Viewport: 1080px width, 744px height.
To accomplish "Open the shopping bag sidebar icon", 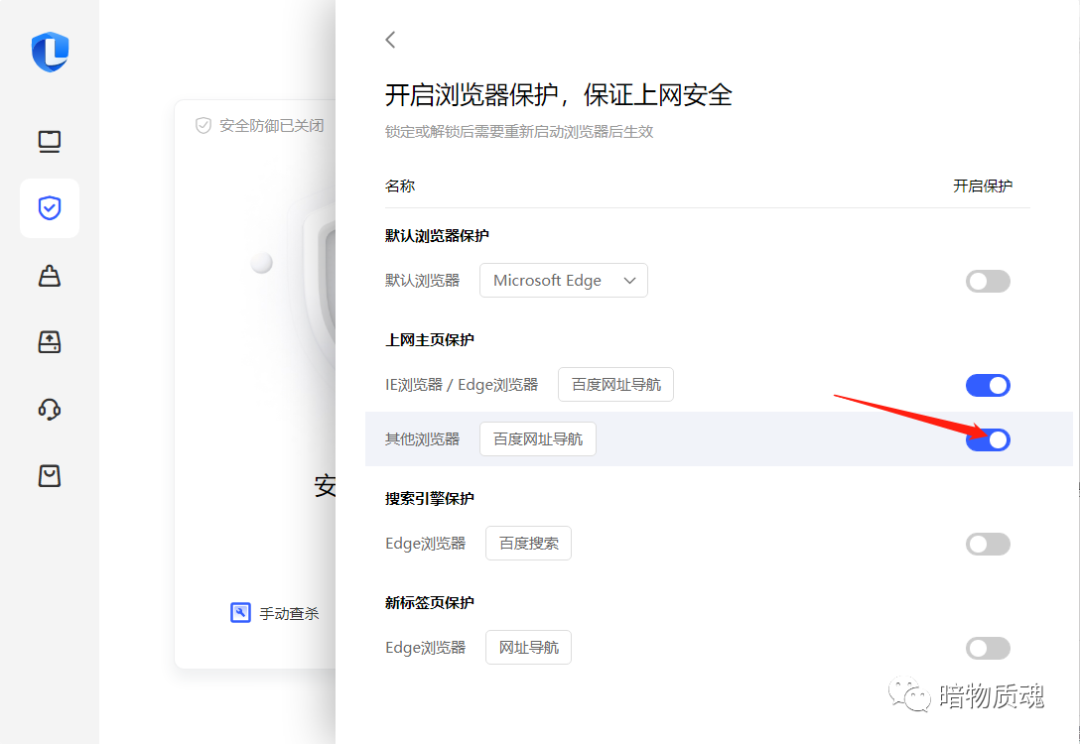I will click(50, 276).
